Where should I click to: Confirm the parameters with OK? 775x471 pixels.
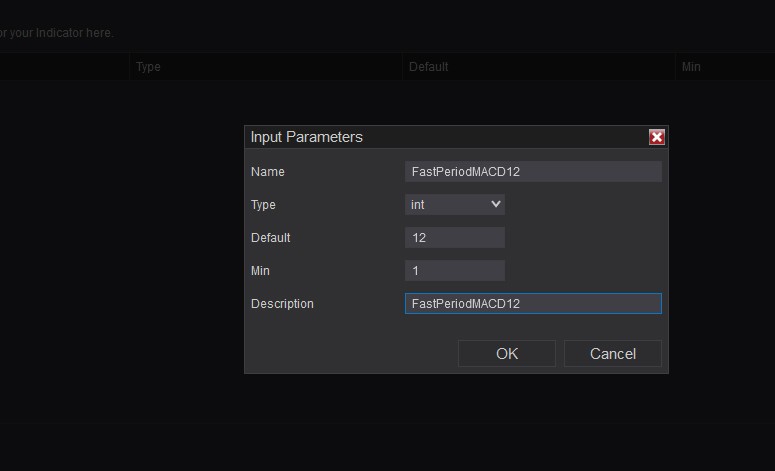pos(507,353)
